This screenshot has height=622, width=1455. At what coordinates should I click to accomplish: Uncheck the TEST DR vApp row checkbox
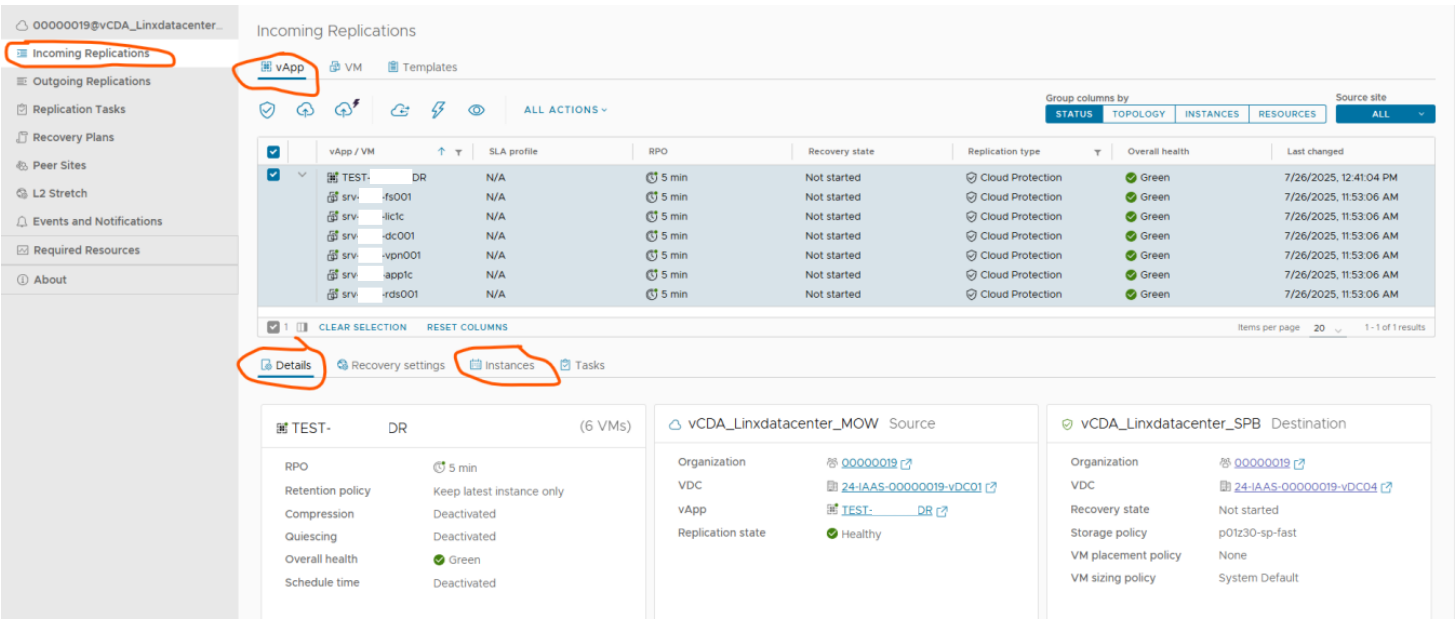pyautogui.click(x=273, y=176)
